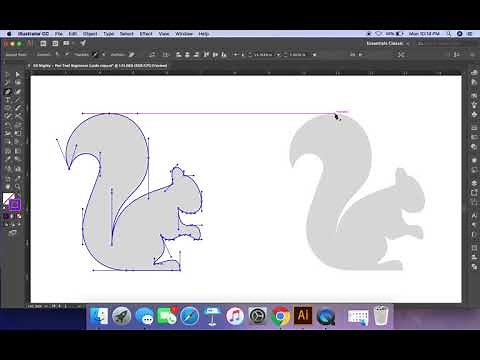Select the Magic Wand tool
This screenshot has width=480, height=360.
point(7,83)
